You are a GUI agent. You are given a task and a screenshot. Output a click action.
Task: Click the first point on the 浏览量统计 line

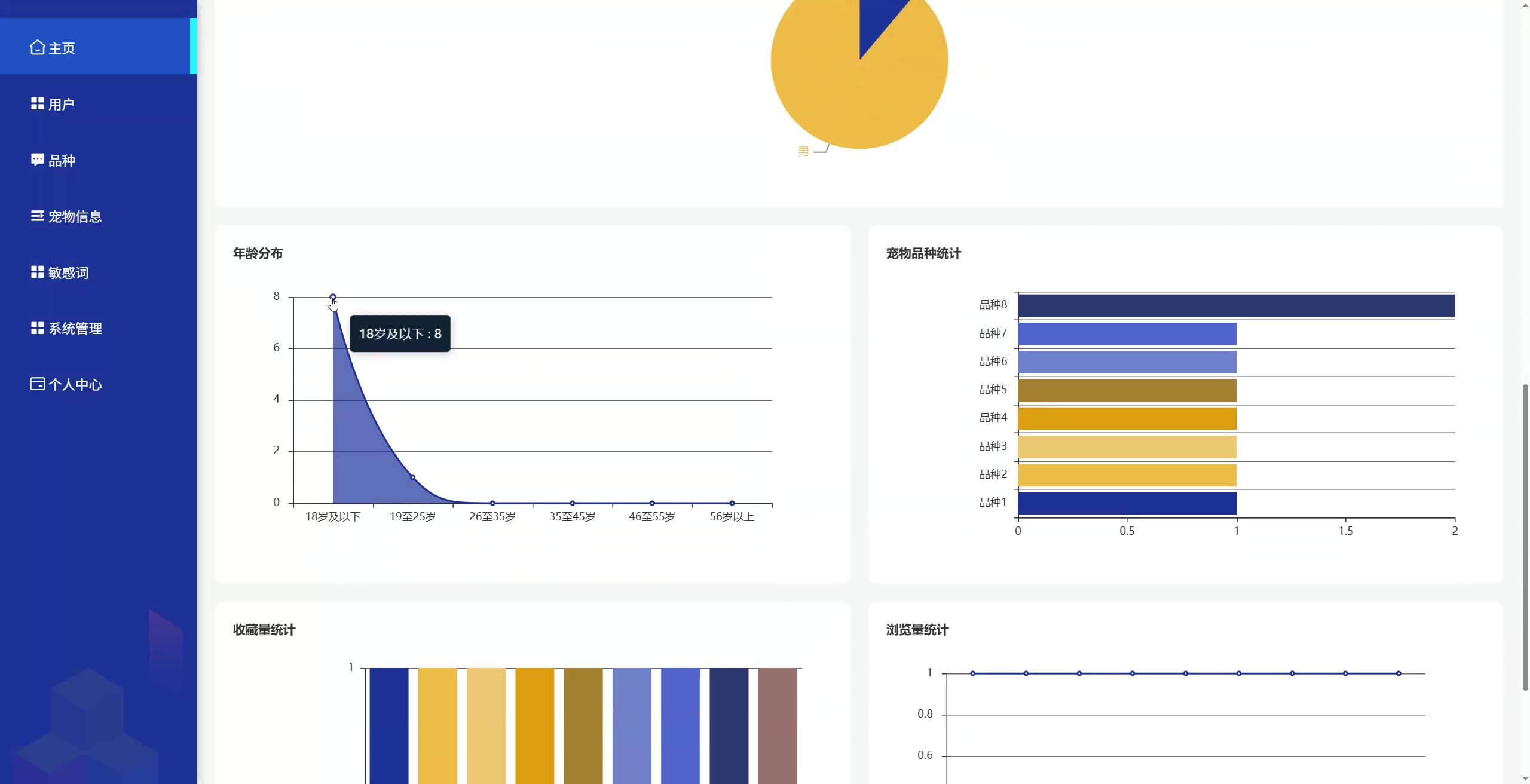(973, 673)
